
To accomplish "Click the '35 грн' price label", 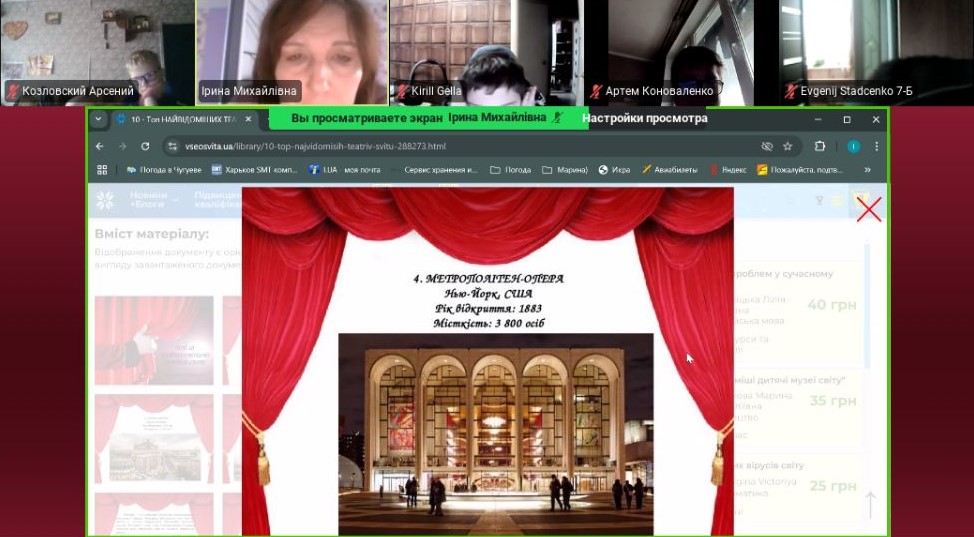I will click(832, 401).
